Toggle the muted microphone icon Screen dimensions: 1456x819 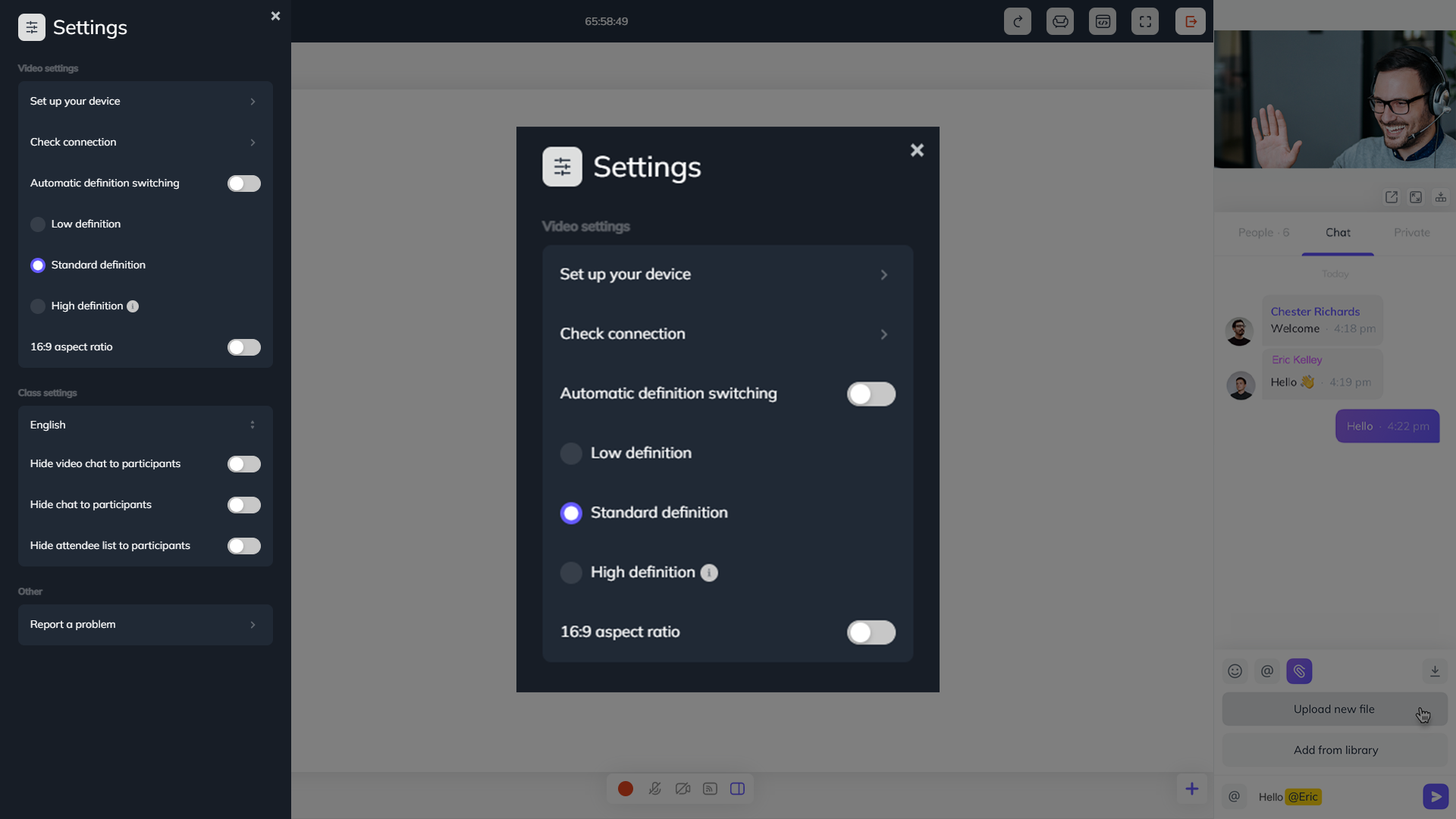pyautogui.click(x=654, y=789)
